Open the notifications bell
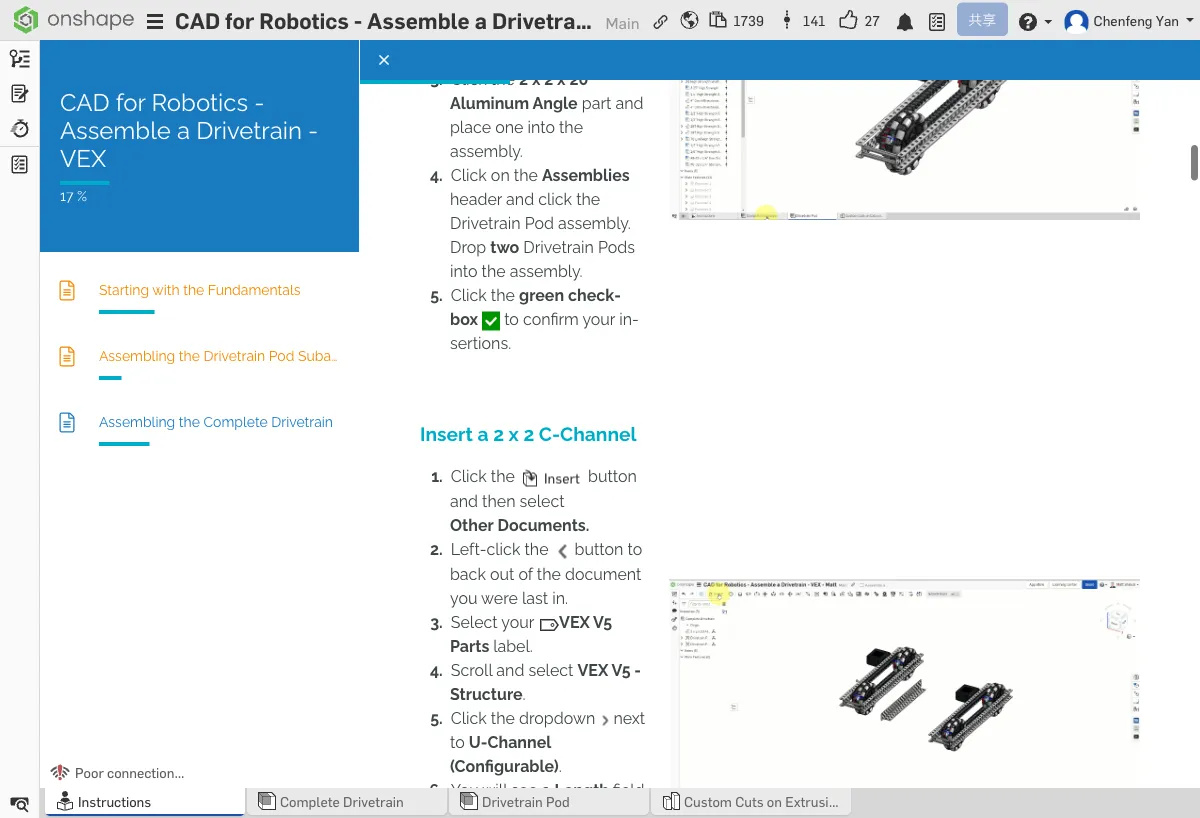The width and height of the screenshot is (1200, 818). [905, 22]
